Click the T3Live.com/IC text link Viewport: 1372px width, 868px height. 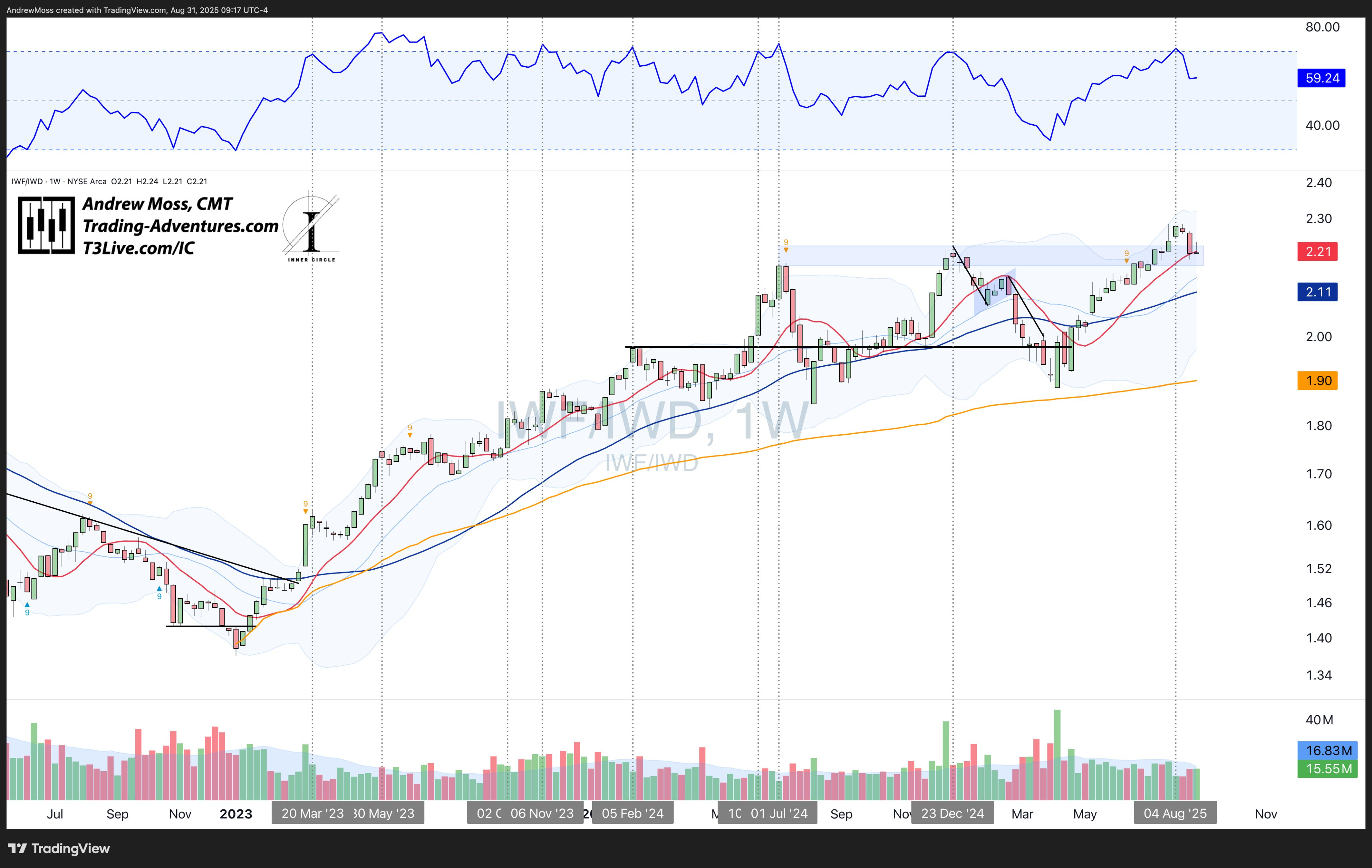(x=138, y=248)
